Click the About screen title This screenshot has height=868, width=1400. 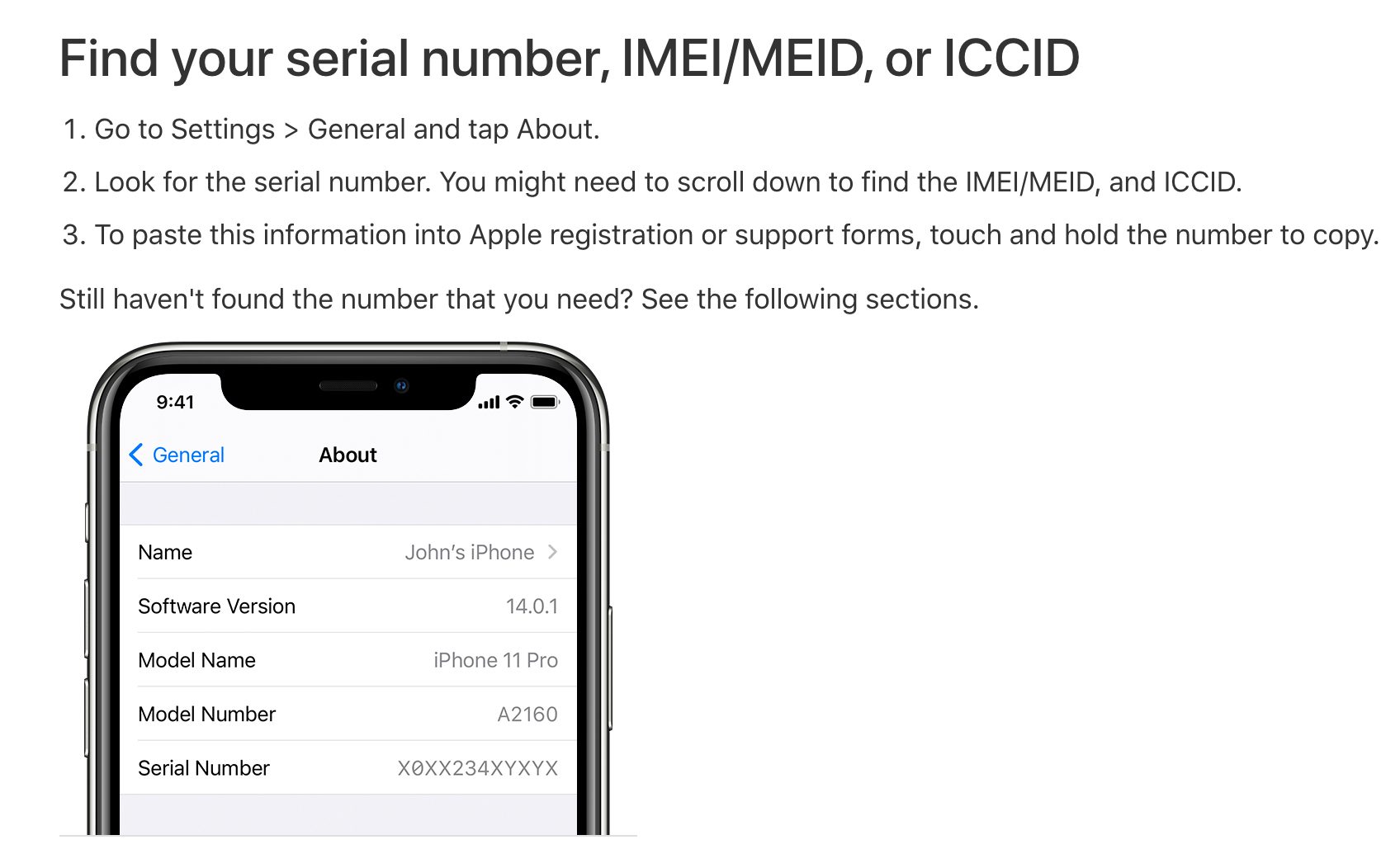point(348,455)
